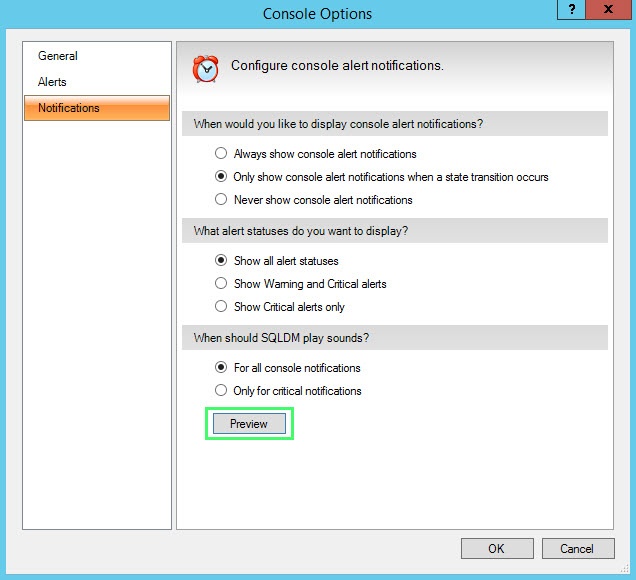Enable sounds only for critical notifications

(221, 391)
